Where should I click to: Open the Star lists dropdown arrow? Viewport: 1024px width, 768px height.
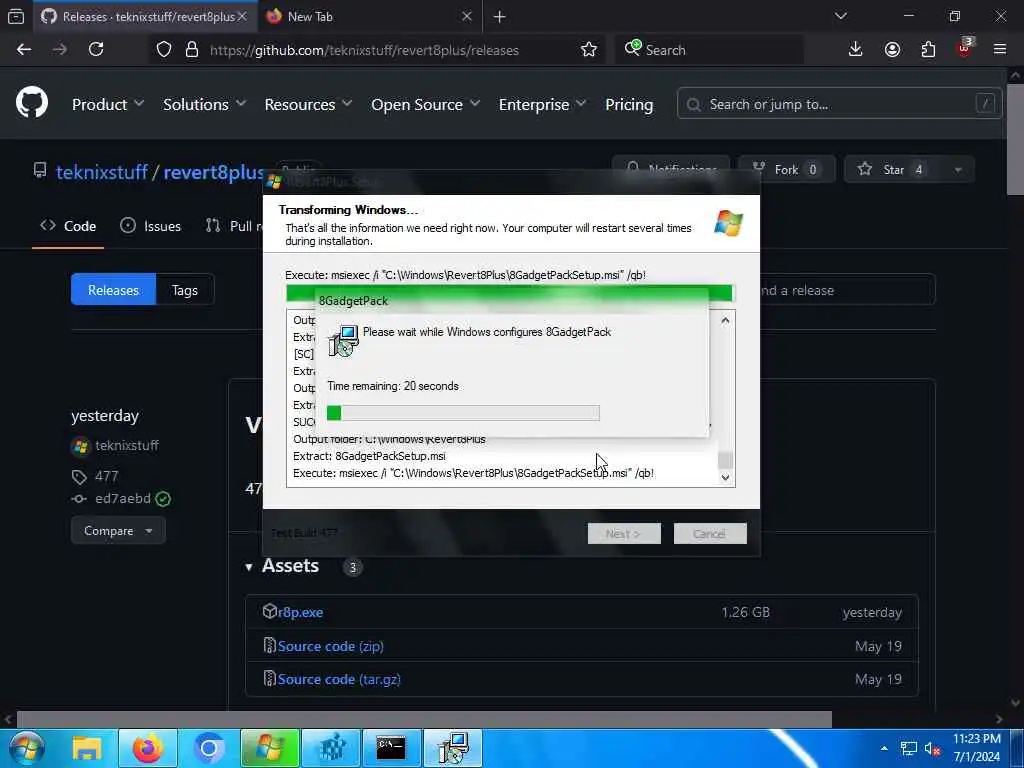click(958, 169)
